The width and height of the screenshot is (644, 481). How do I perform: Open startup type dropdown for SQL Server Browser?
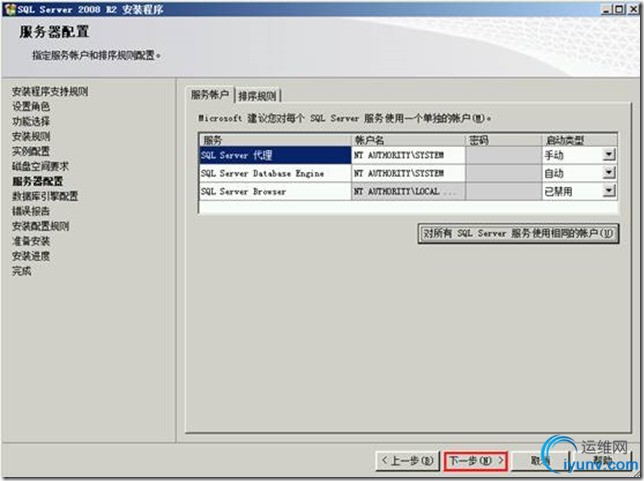(610, 191)
